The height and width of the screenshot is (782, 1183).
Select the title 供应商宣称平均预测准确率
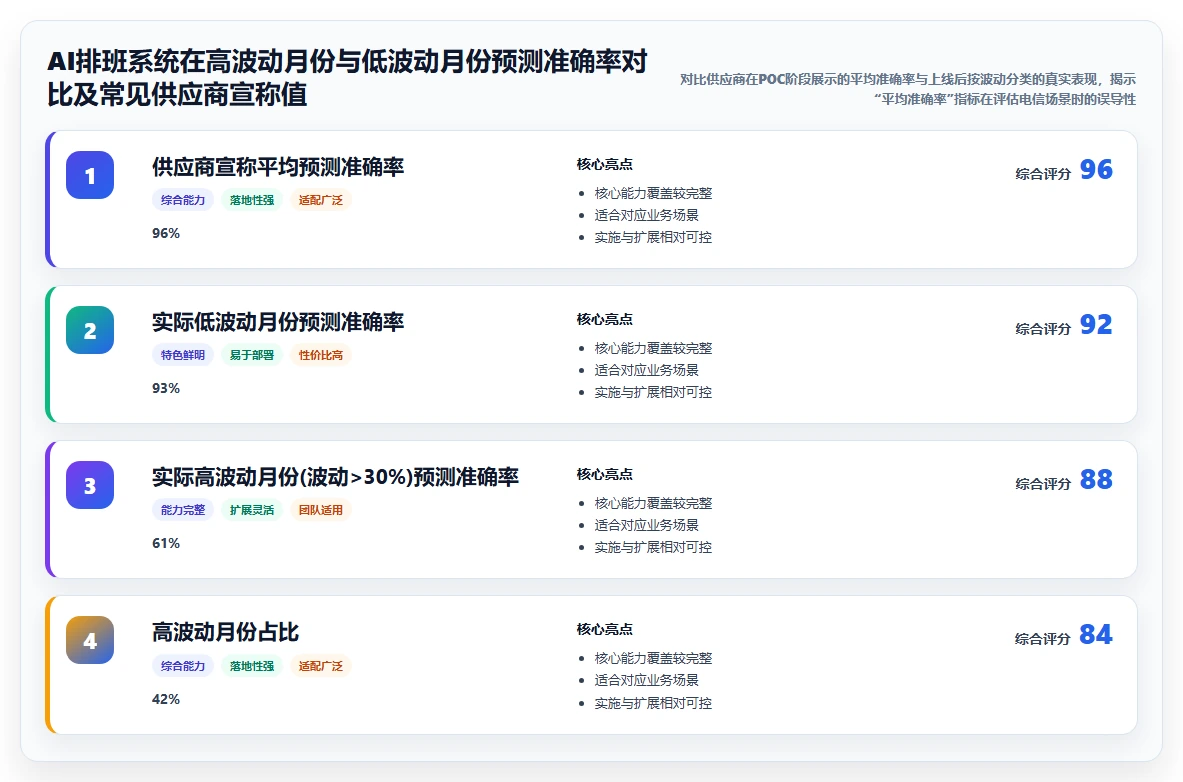click(x=278, y=167)
